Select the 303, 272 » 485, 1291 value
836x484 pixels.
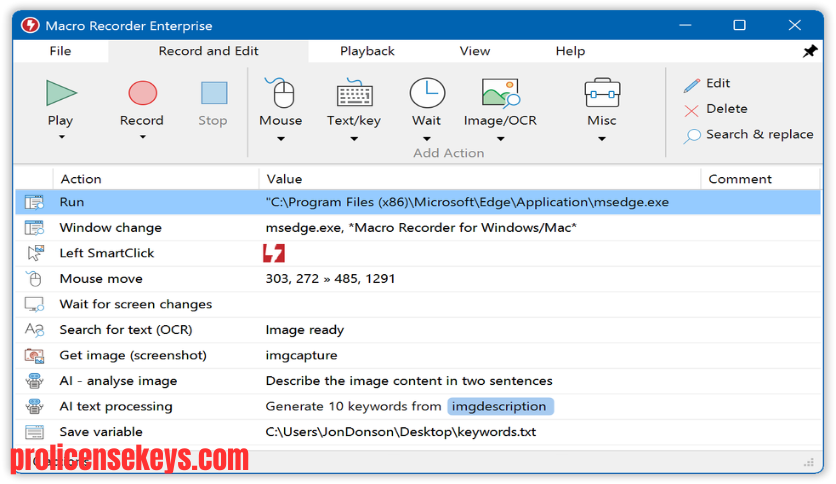coord(330,279)
